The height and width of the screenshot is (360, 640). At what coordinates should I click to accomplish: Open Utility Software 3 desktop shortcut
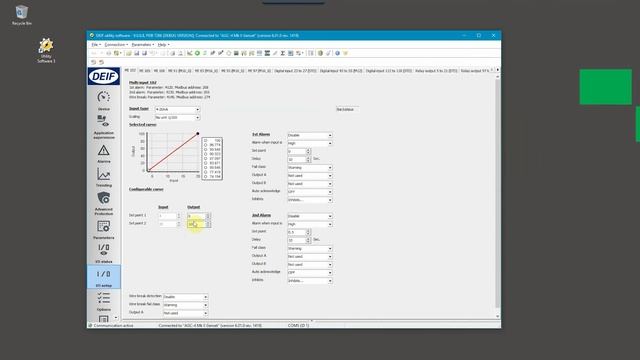46,50
